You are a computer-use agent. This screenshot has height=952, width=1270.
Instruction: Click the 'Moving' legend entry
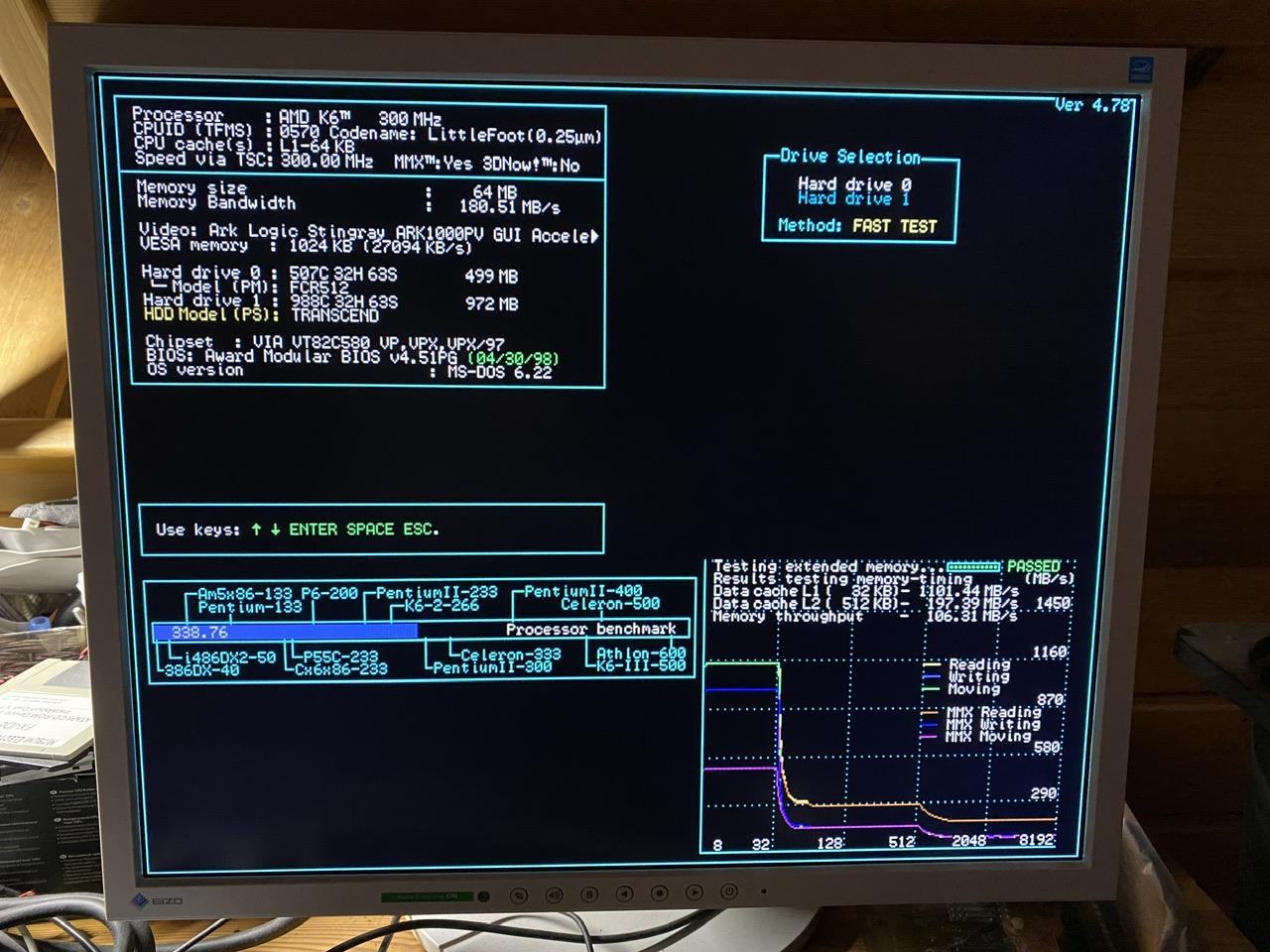point(973,688)
